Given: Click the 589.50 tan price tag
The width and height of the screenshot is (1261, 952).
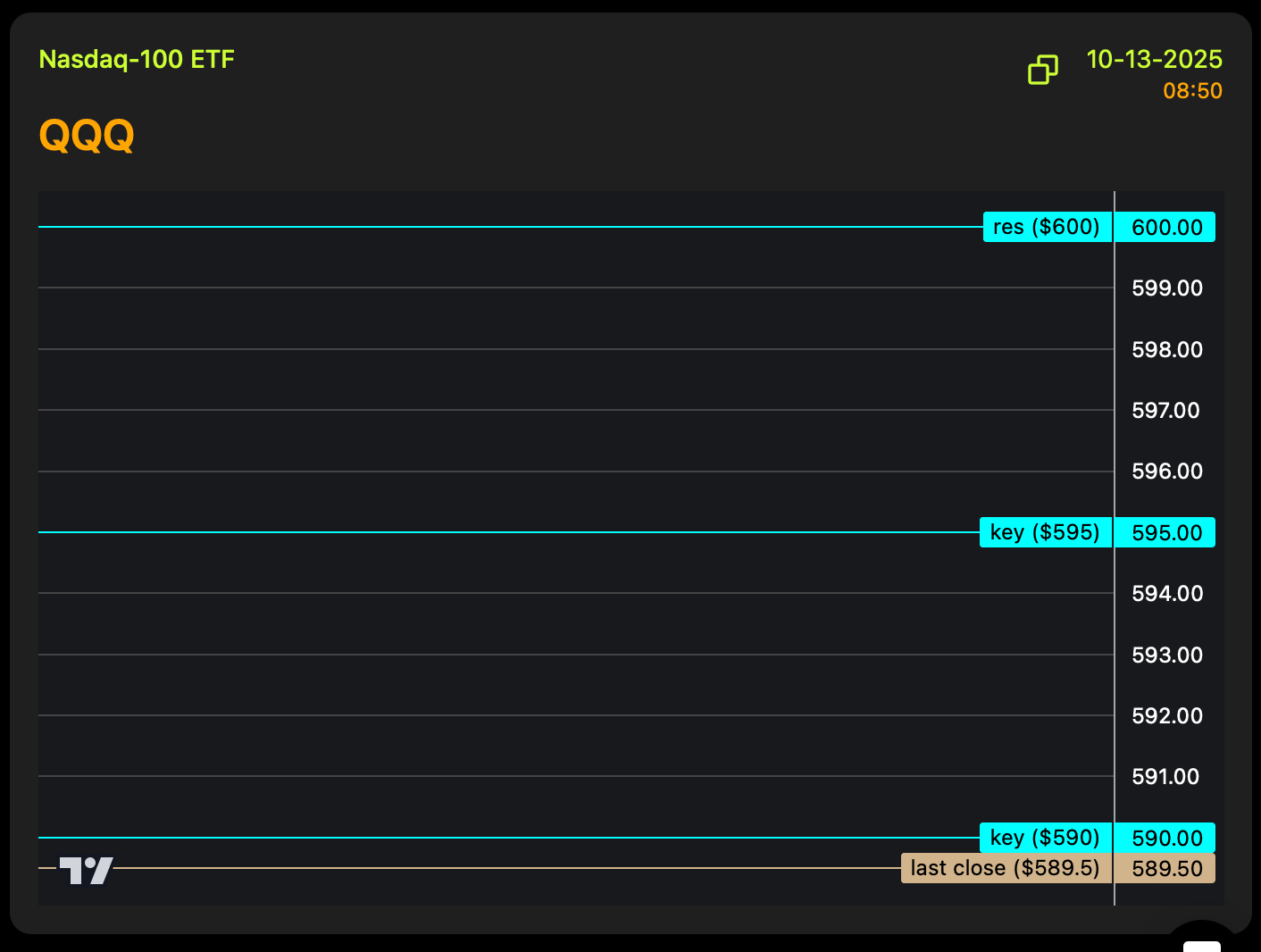Looking at the screenshot, I should (x=1166, y=869).
